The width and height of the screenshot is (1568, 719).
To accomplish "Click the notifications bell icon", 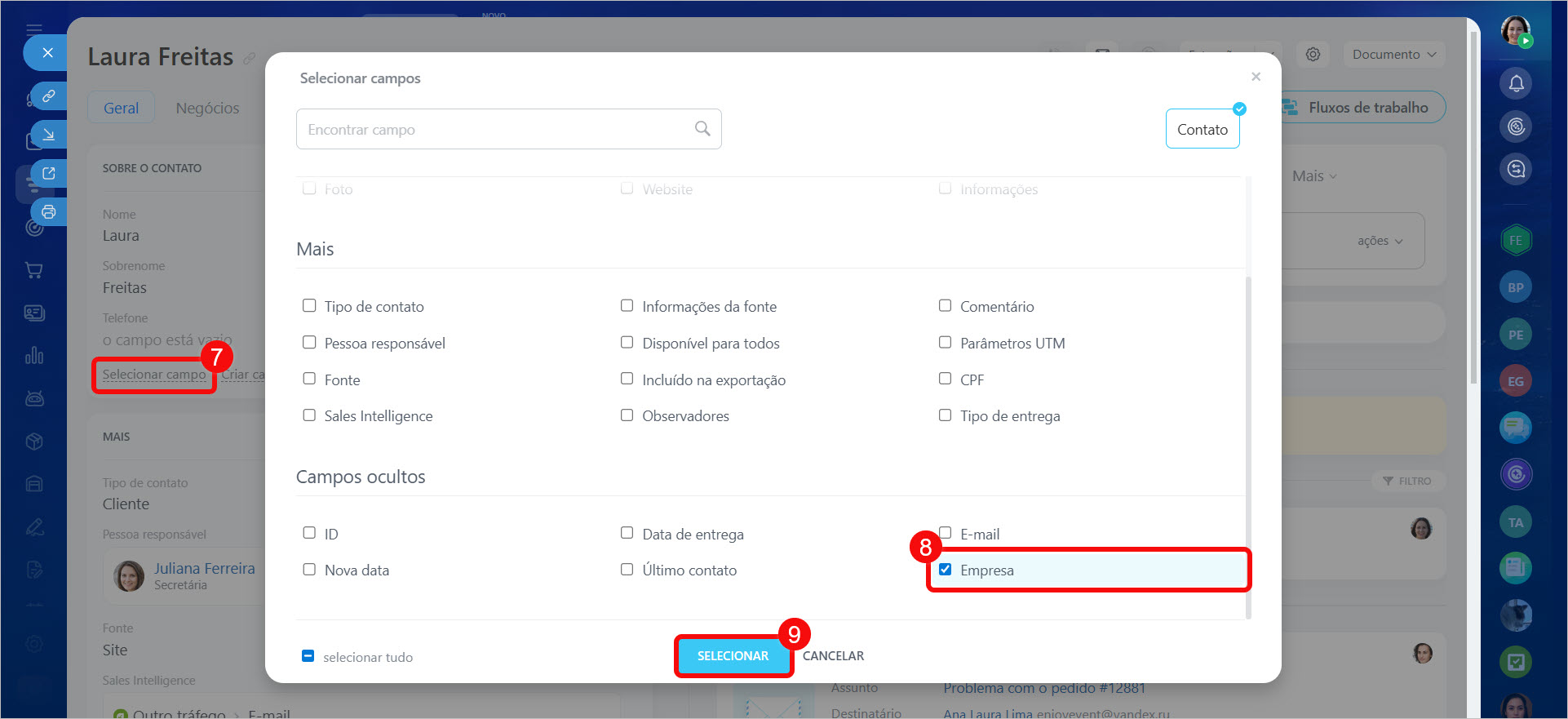I will 1516,83.
